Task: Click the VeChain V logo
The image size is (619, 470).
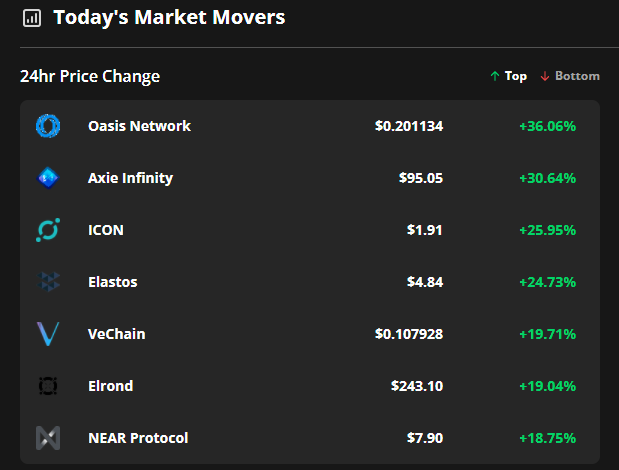Action: [x=48, y=334]
